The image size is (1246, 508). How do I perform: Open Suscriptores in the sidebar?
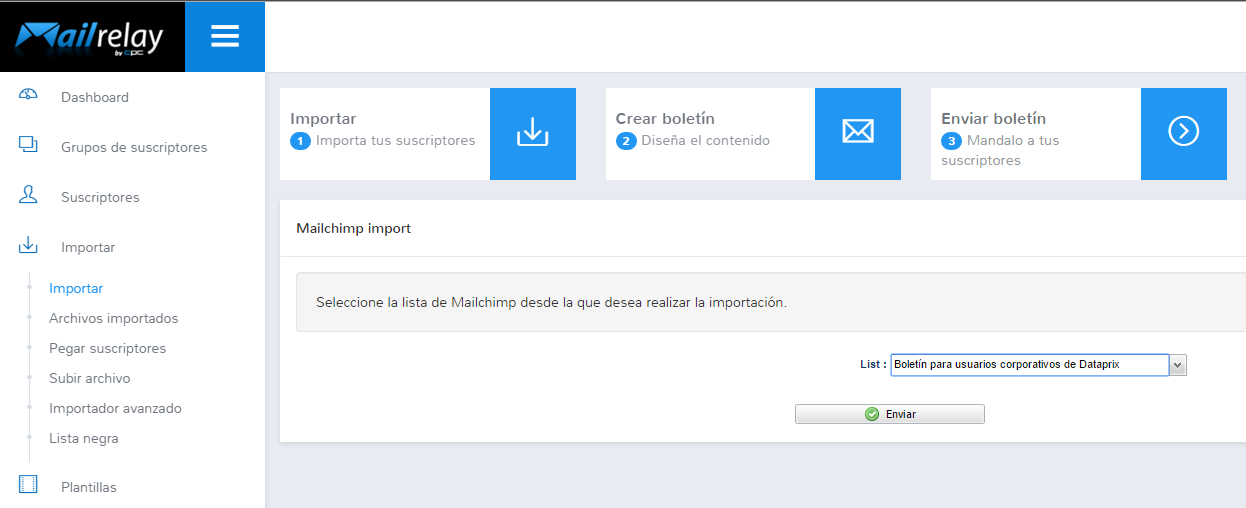pyautogui.click(x=100, y=197)
